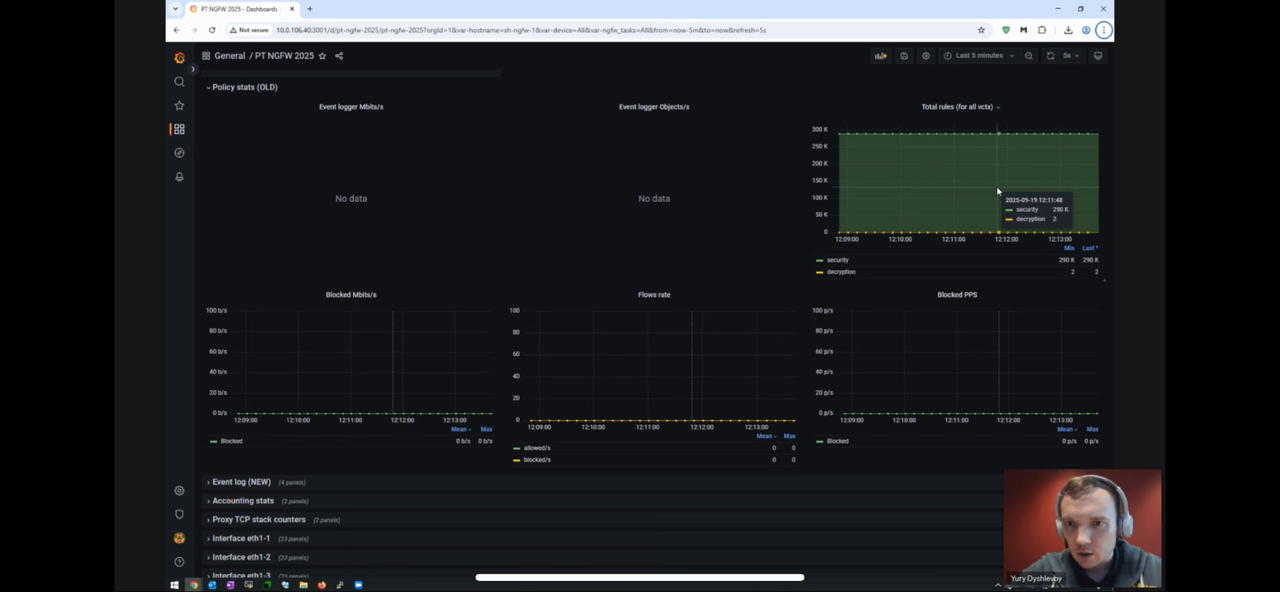The width and height of the screenshot is (1280, 592).
Task: Open Alerting bell icon in sidebar
Action: point(179,177)
